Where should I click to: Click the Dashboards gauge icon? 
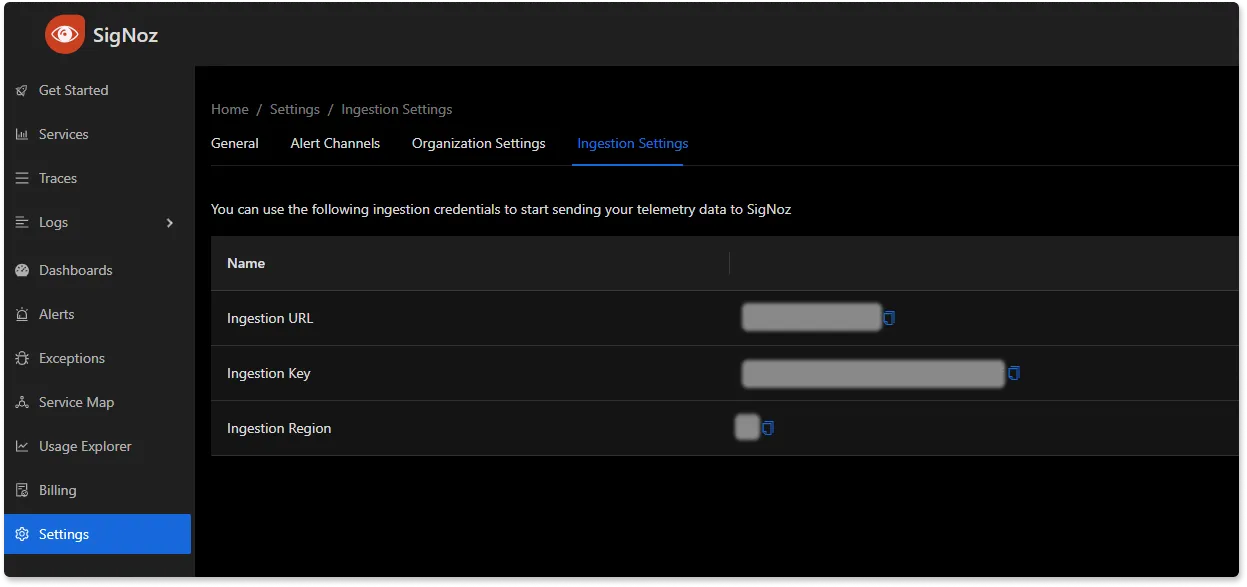pyautogui.click(x=22, y=271)
